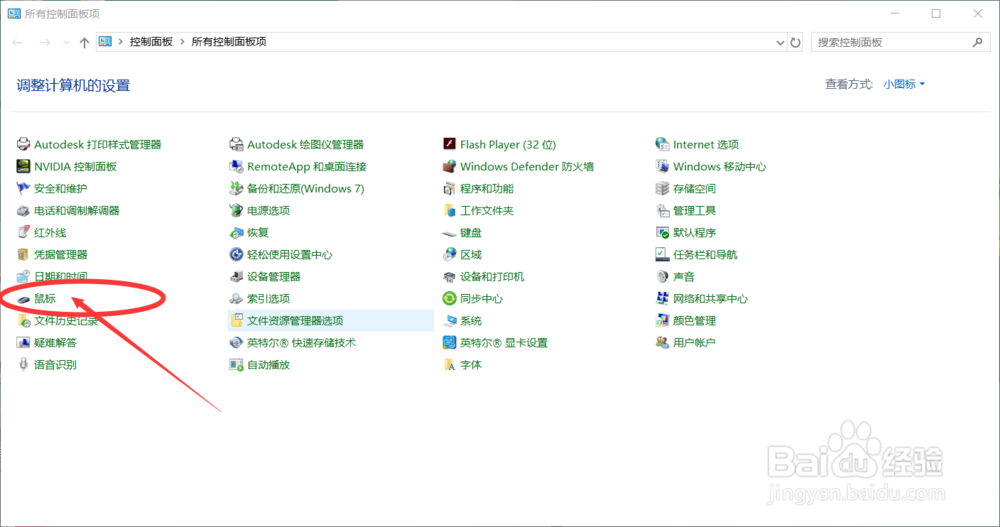The image size is (1000, 527).
Task: Open the 凭据管理器 icon
Action: pos(23,255)
